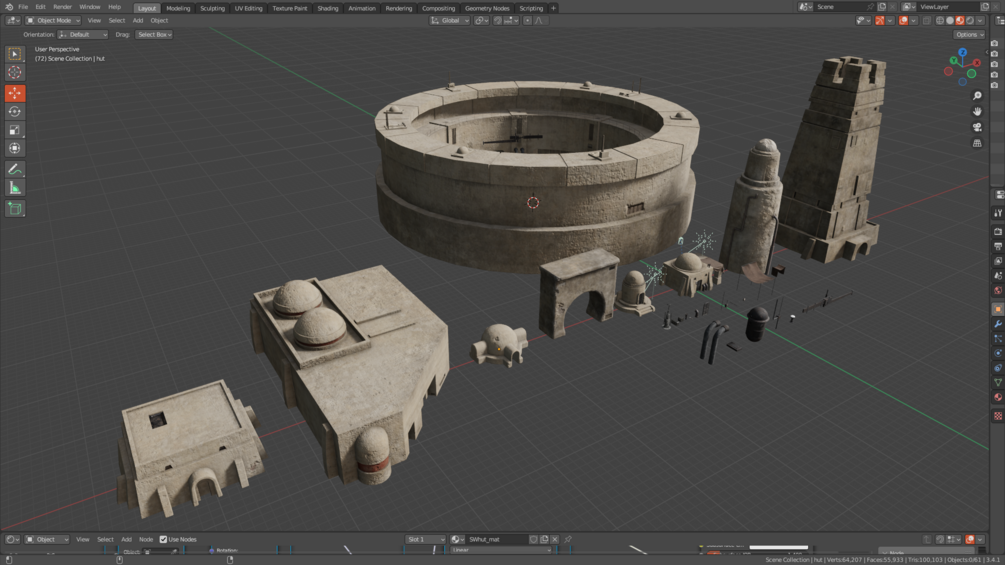Click the SWhut_mat material name field
Image resolution: width=1005 pixels, height=565 pixels.
pyautogui.click(x=497, y=539)
